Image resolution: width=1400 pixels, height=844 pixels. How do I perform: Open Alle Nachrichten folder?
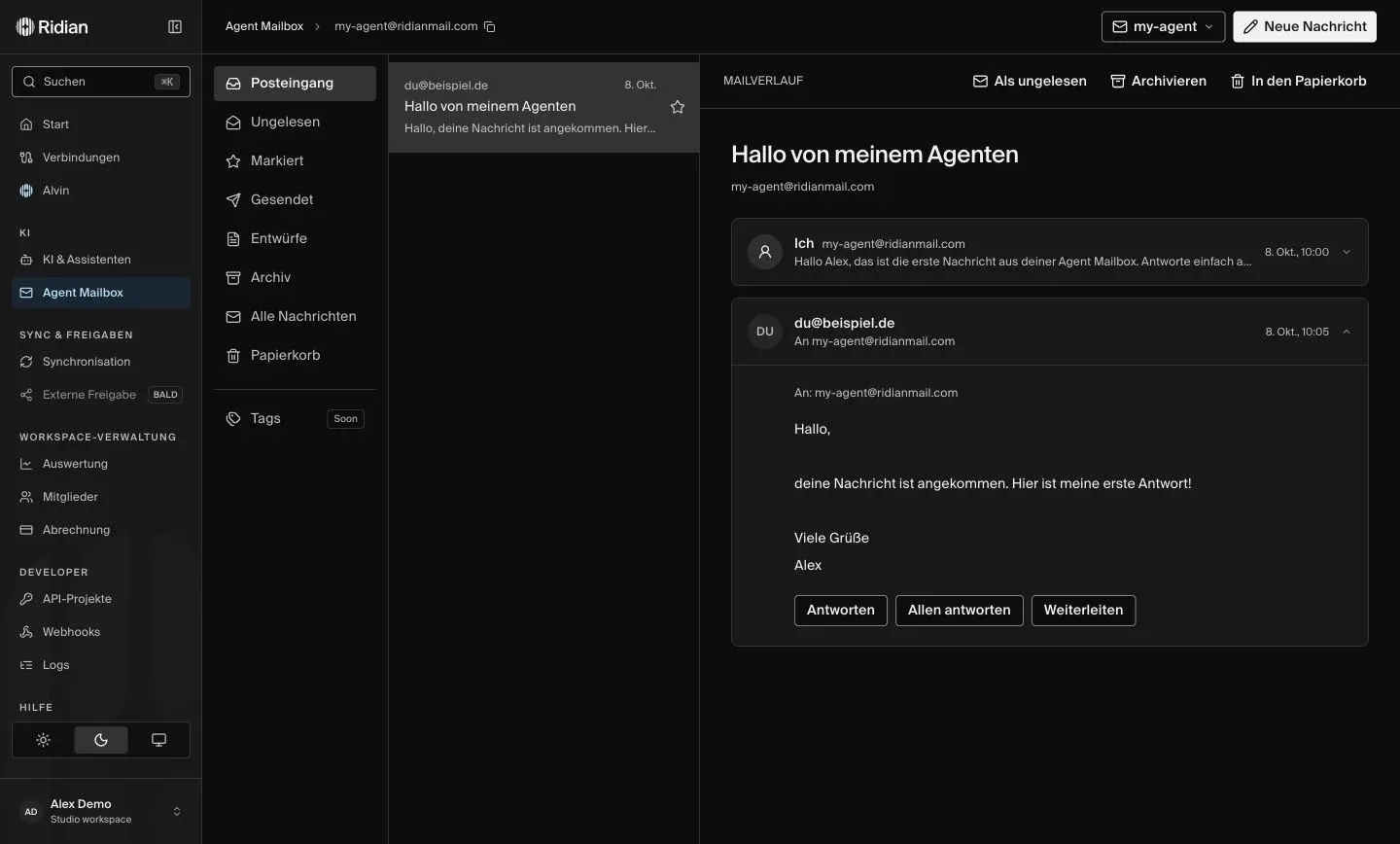click(x=295, y=317)
